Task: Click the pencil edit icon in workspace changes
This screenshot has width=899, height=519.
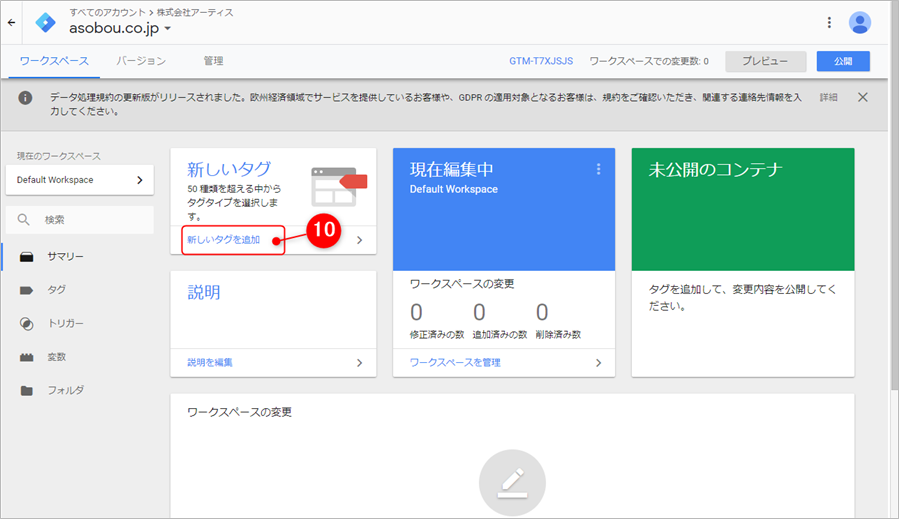Action: tap(512, 483)
